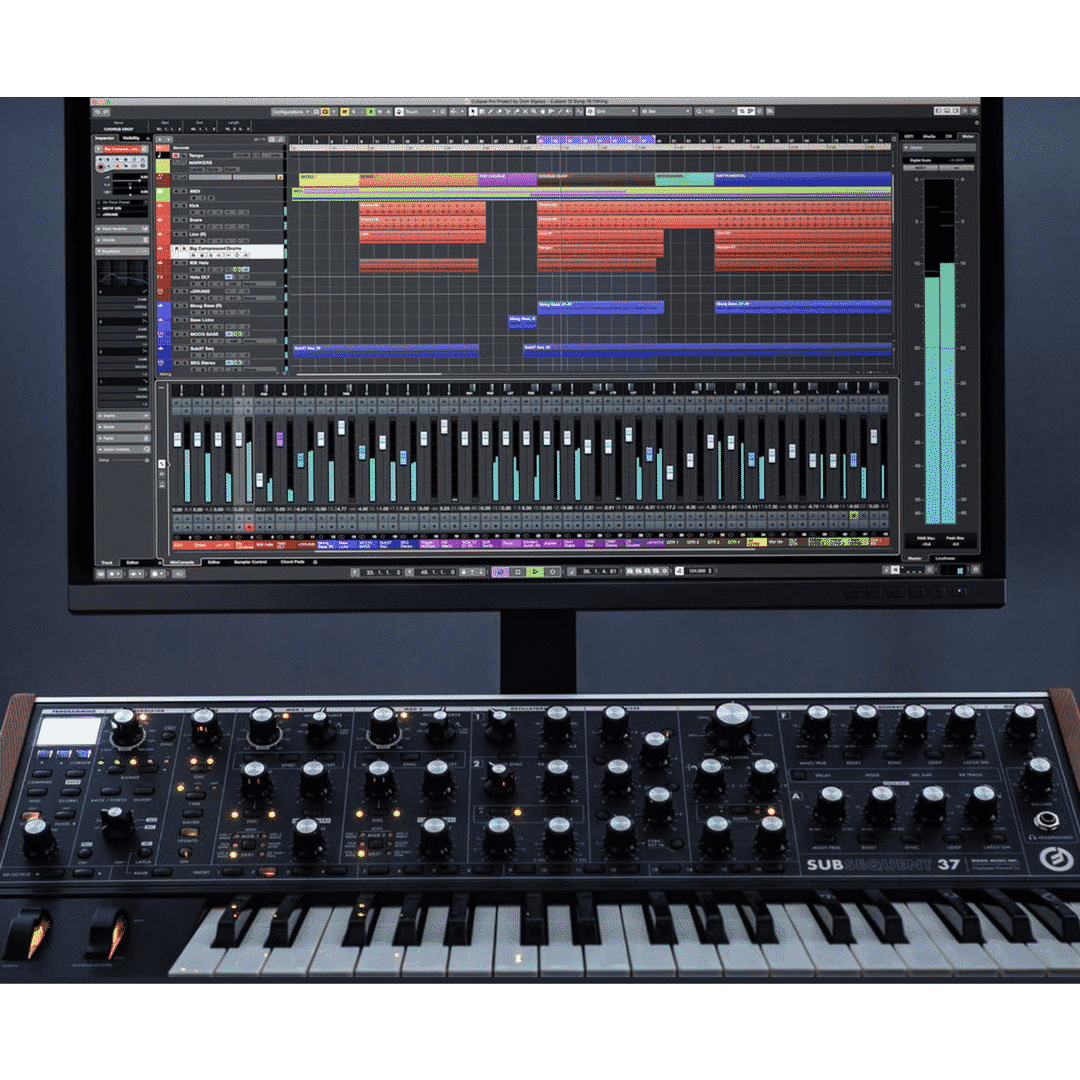Click the tempo value 124.000
1080x1080 pixels.
click(697, 571)
